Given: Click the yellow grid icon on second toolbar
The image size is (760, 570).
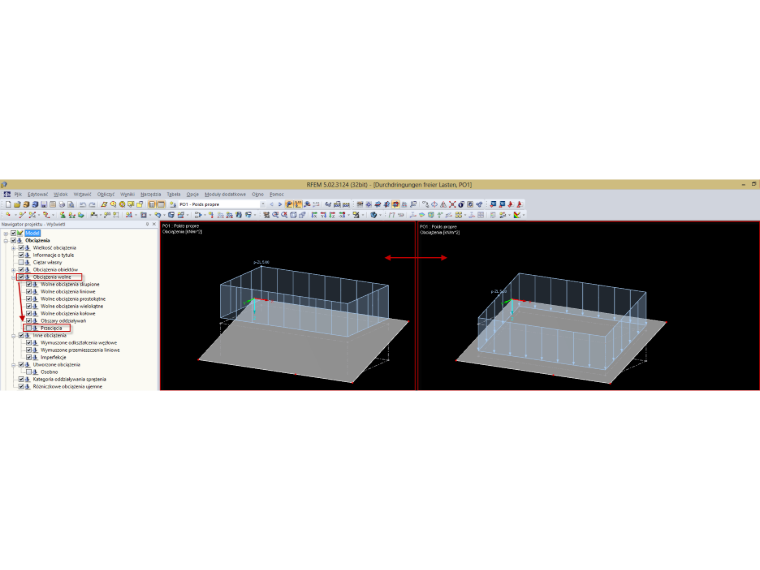Looking at the screenshot, I should click(459, 215).
